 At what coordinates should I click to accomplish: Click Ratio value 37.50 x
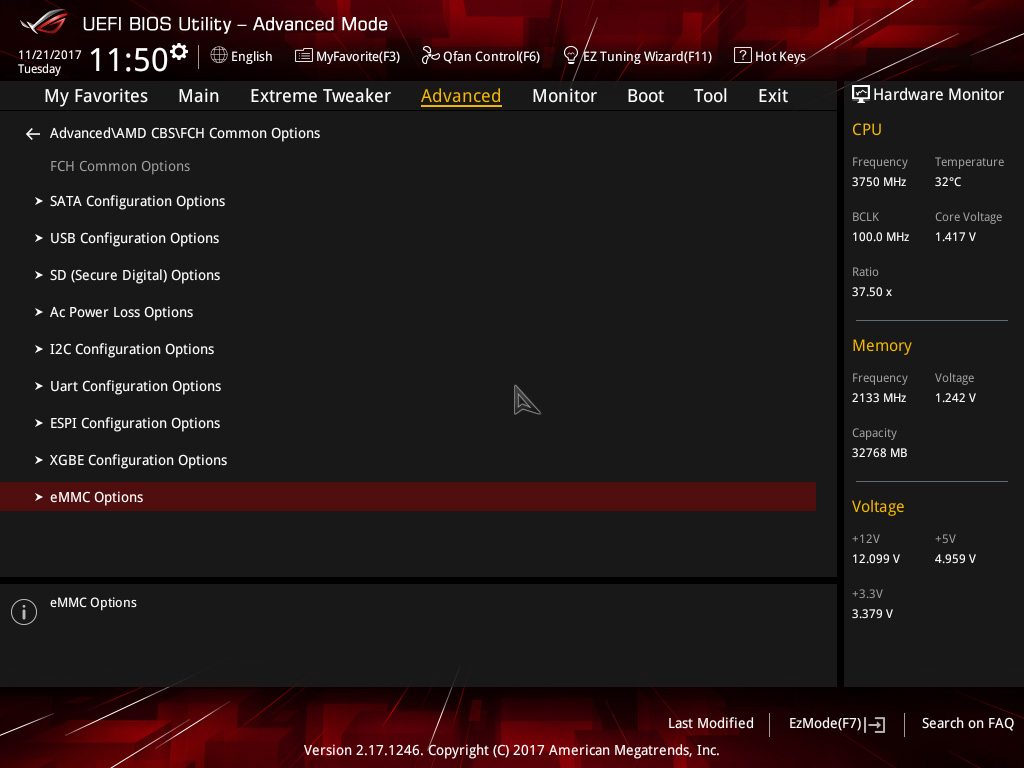[872, 292]
